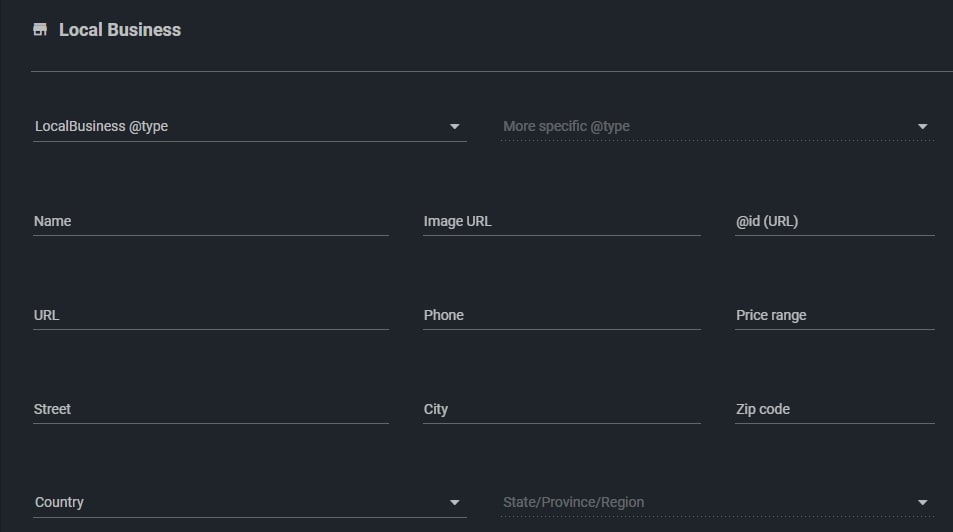The image size is (953, 532).
Task: Click the More specific @type arrow
Action: [x=923, y=127]
